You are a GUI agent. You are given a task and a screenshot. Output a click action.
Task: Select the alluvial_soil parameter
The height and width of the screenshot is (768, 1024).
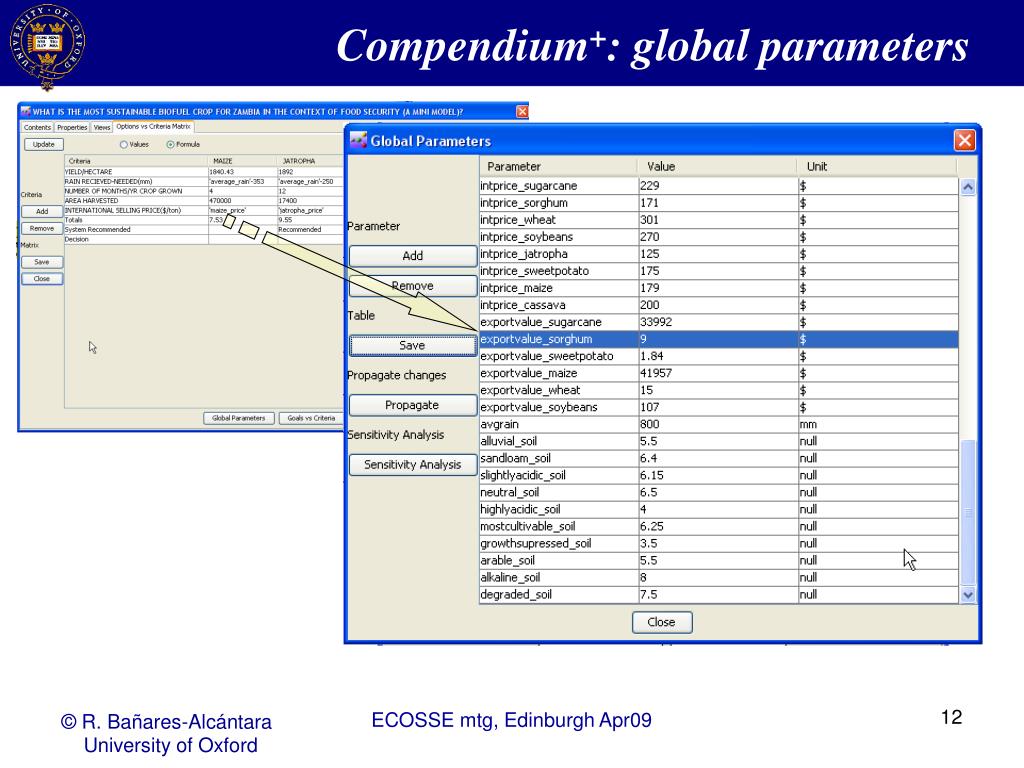[x=559, y=441]
